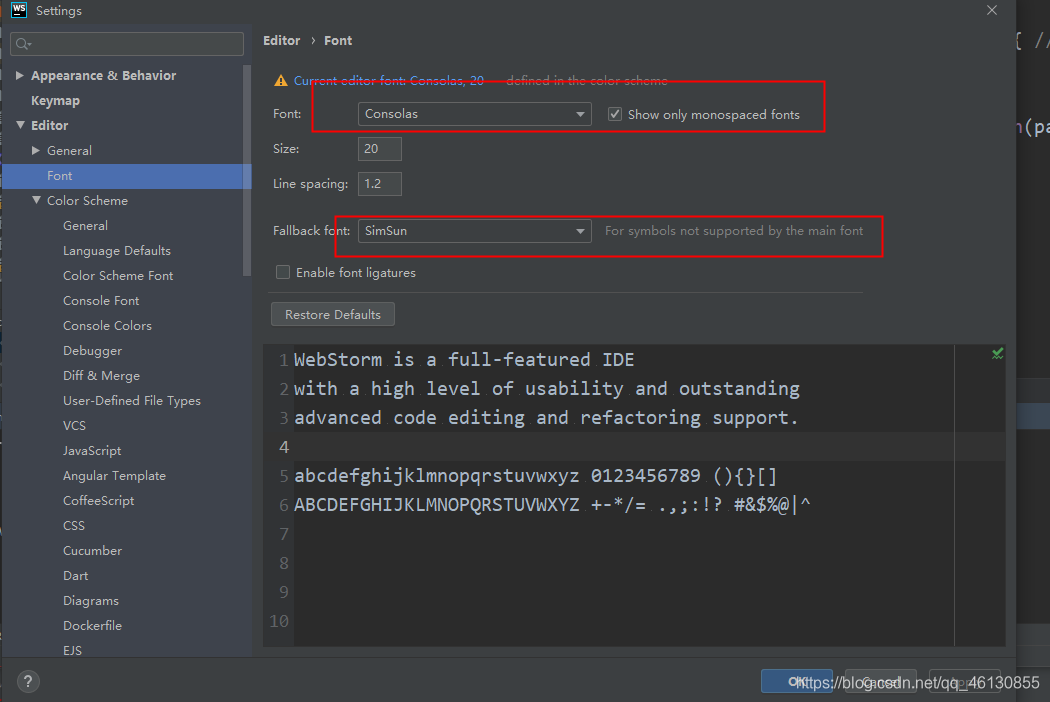Screen dimensions: 1050x702
Task: Click the search magnifier icon in settings
Action: [x=23, y=44]
